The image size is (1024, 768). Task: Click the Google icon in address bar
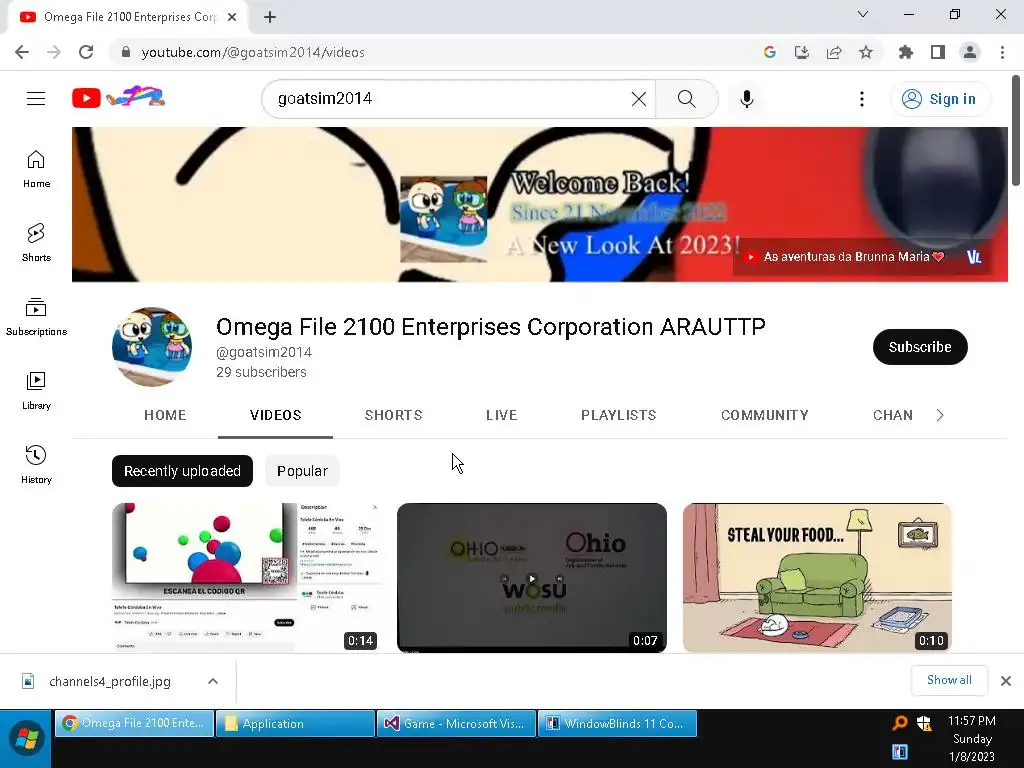(x=769, y=52)
